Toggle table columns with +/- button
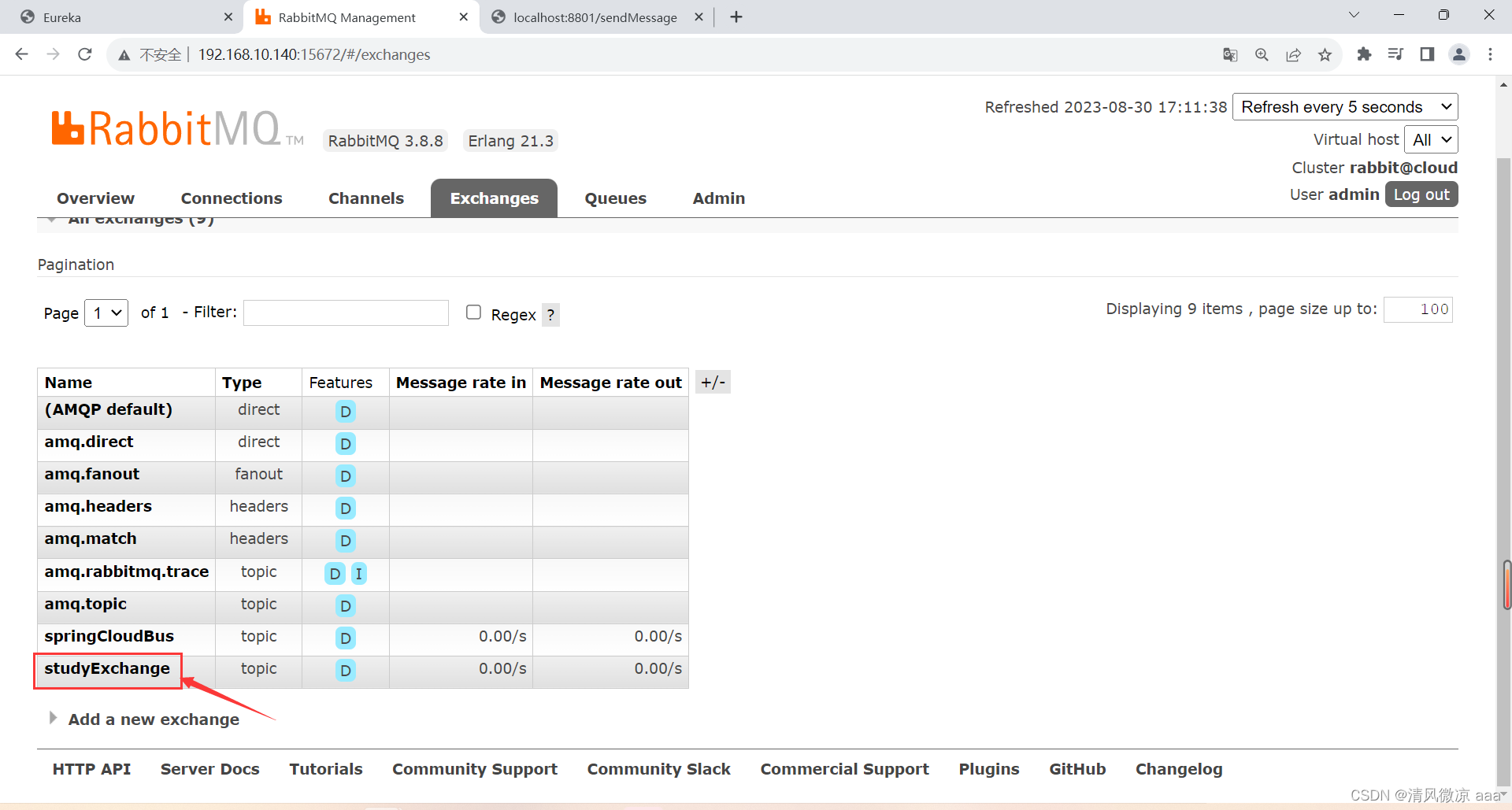Viewport: 1512px width, 810px height. 713,383
